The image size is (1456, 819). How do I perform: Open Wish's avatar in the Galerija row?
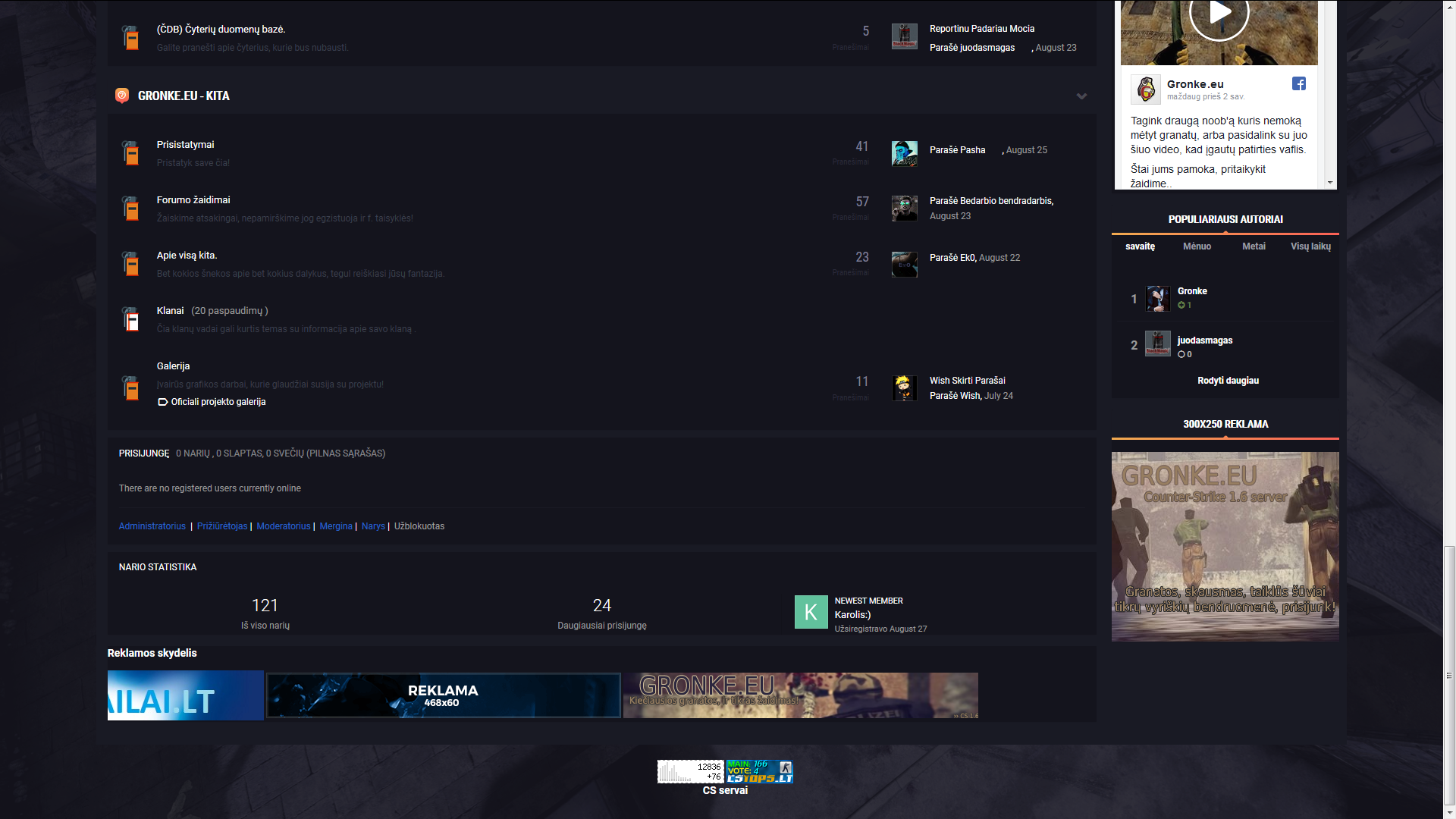(x=904, y=388)
